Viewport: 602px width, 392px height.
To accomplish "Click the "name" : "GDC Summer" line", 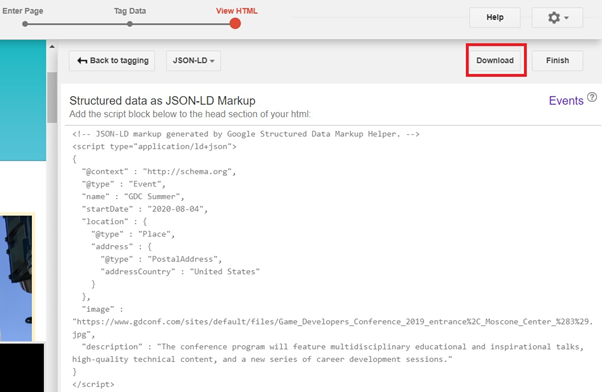I will (x=133, y=197).
